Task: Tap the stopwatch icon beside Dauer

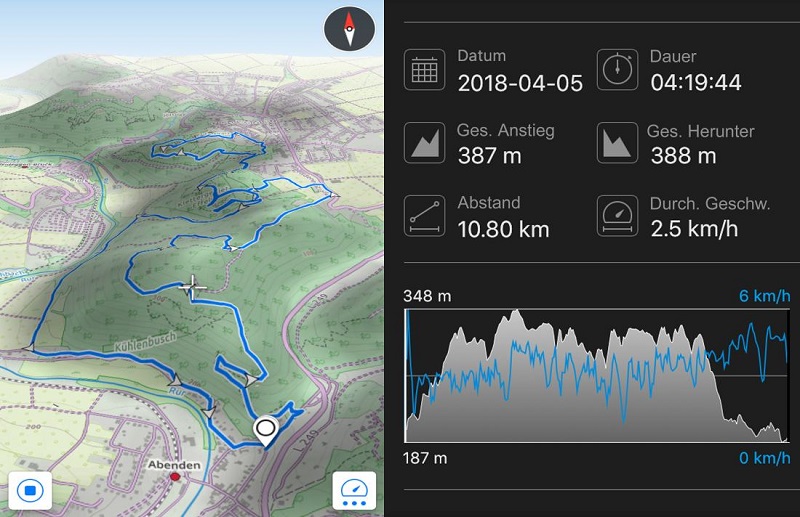Action: 617,70
